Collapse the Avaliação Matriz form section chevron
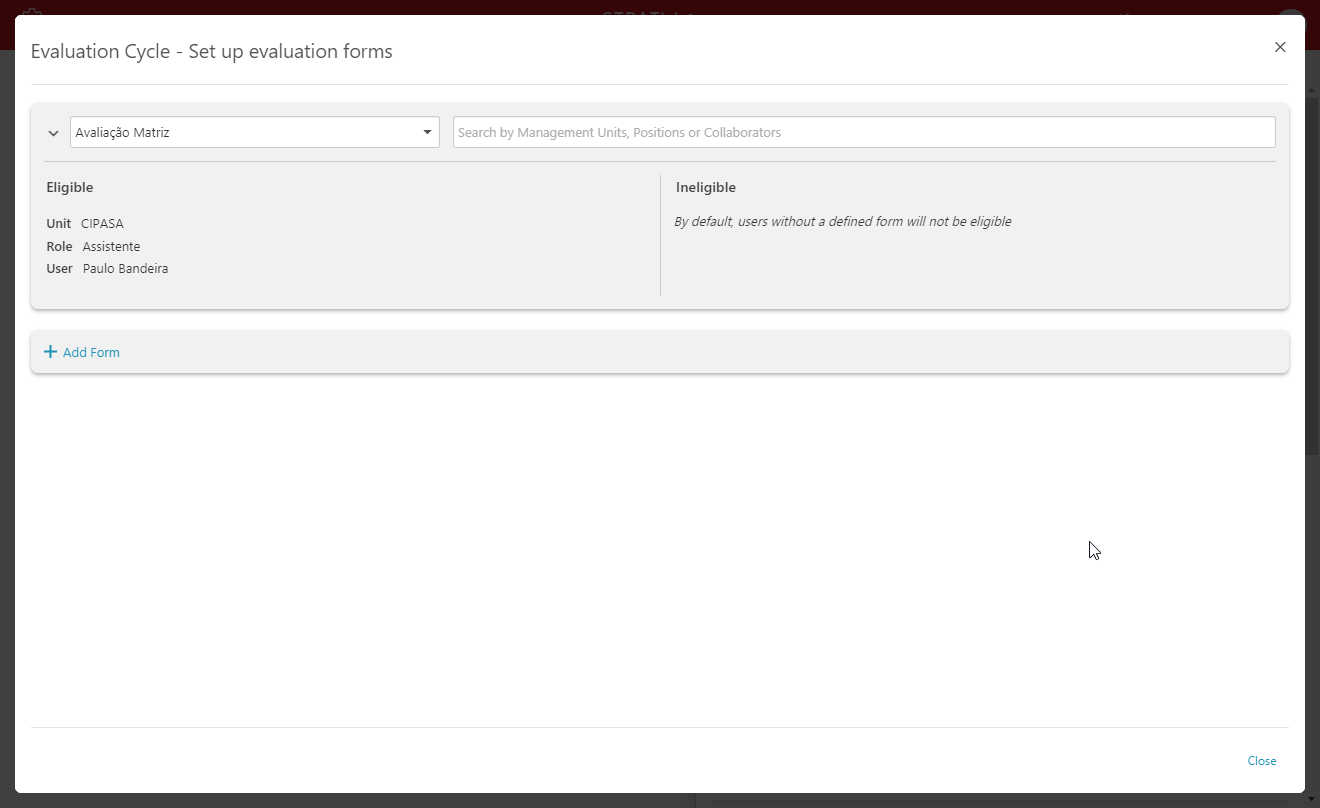Screen dimensions: 1320x808 [x=54, y=133]
